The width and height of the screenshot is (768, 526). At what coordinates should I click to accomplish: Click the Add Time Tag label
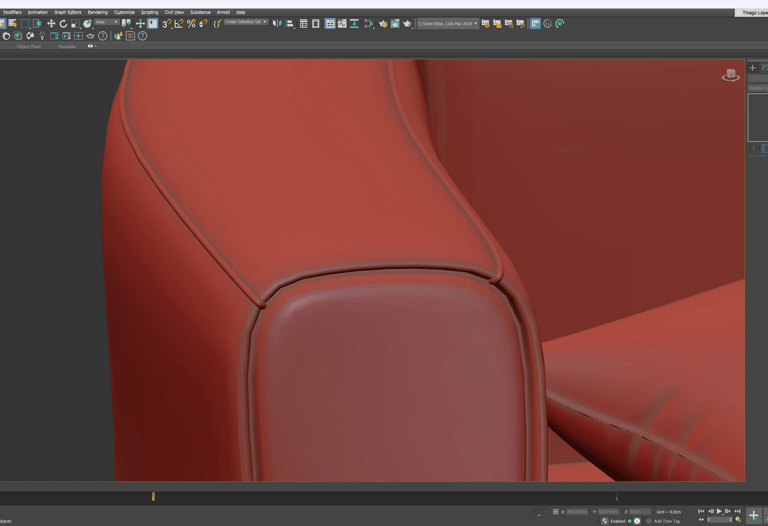coord(667,521)
